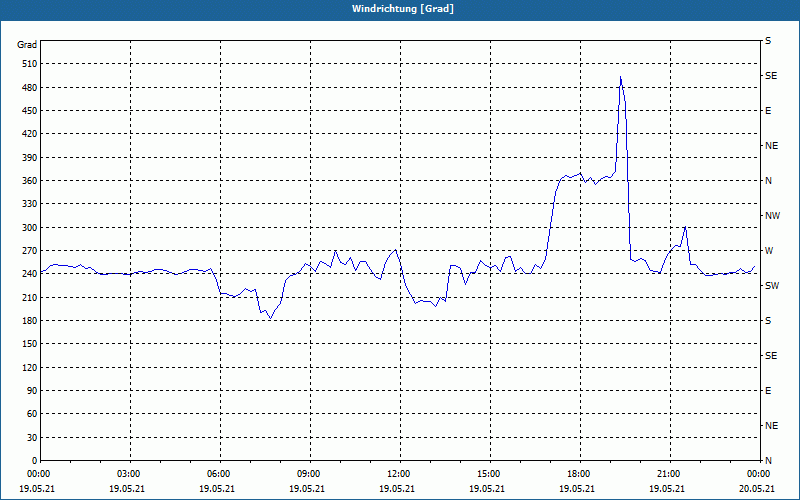Viewport: 800px width, 500px height.
Task: Click the blue line's lowest dip near 180
Action: (270, 318)
